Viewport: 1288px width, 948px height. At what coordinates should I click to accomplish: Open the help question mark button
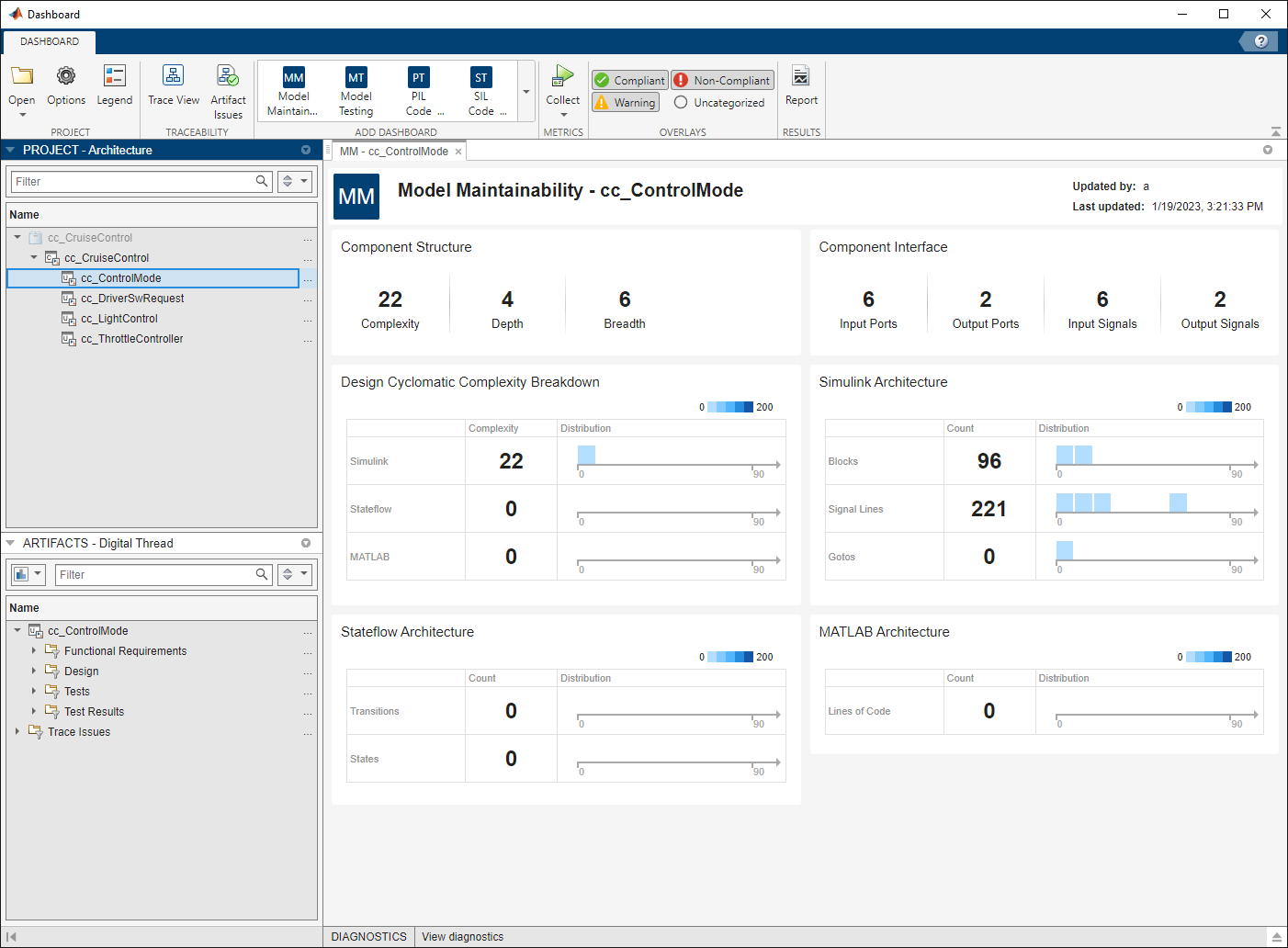(1260, 41)
